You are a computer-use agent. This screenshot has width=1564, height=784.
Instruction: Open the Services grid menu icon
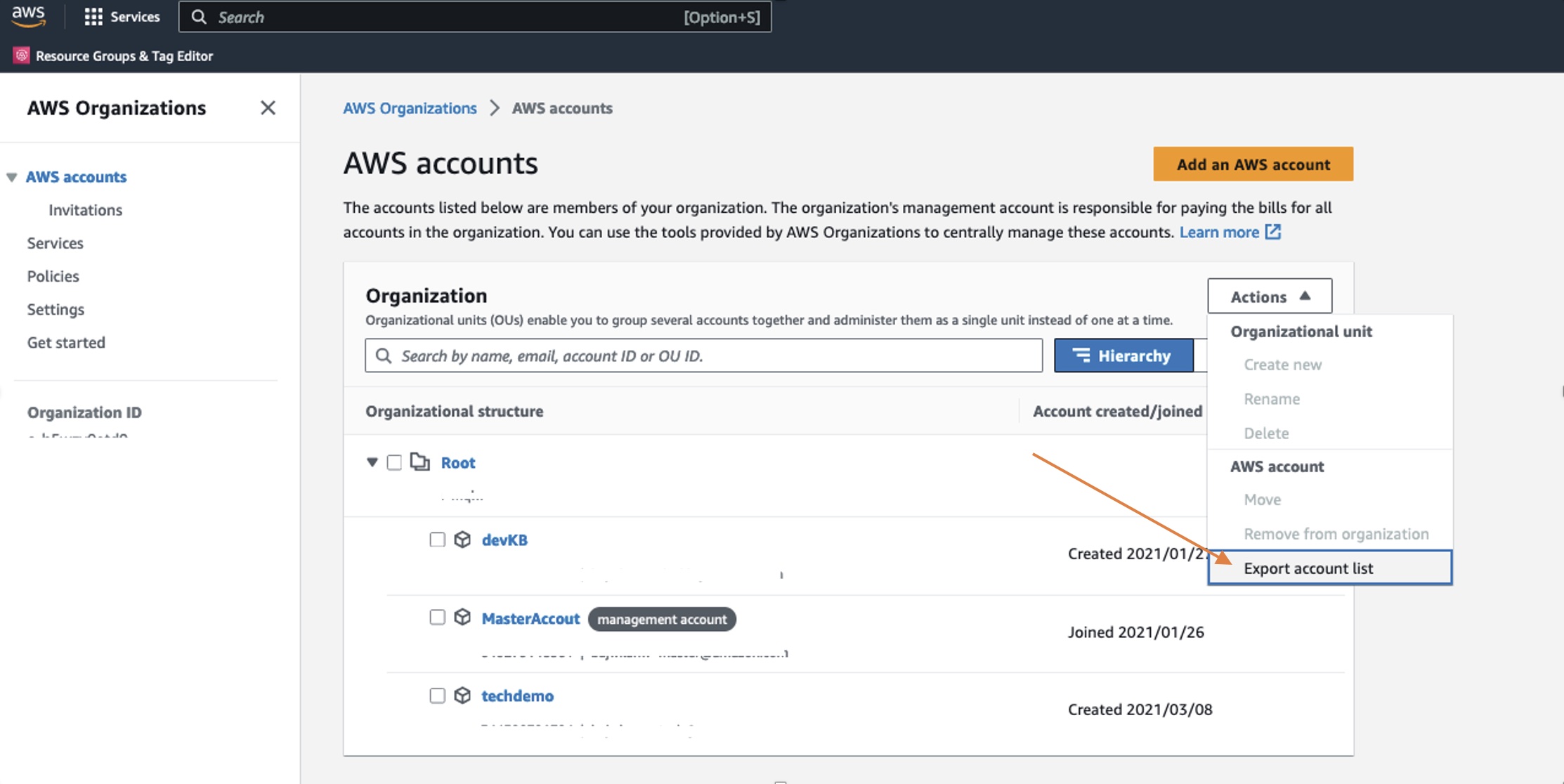(x=93, y=17)
